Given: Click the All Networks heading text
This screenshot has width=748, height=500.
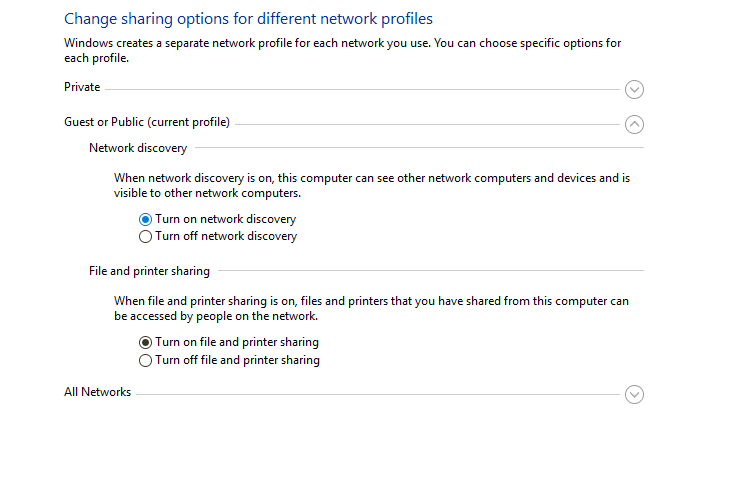Looking at the screenshot, I should 97,392.
